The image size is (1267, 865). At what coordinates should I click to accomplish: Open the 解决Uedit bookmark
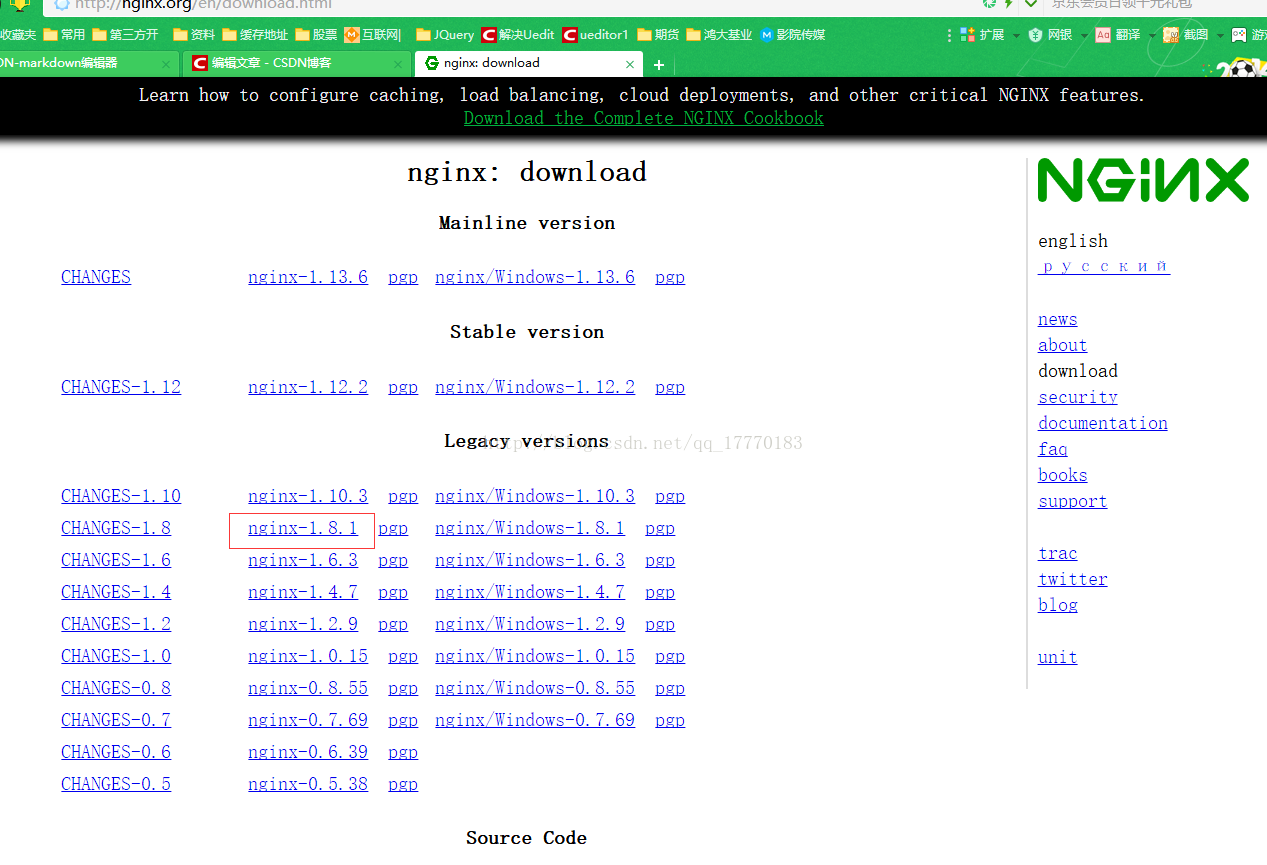tap(518, 35)
